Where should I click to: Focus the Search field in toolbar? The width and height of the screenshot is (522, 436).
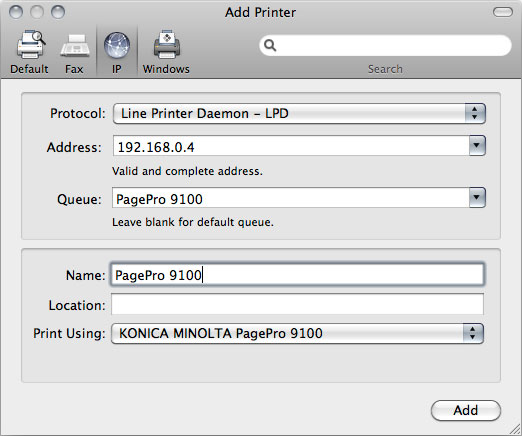pyautogui.click(x=385, y=45)
